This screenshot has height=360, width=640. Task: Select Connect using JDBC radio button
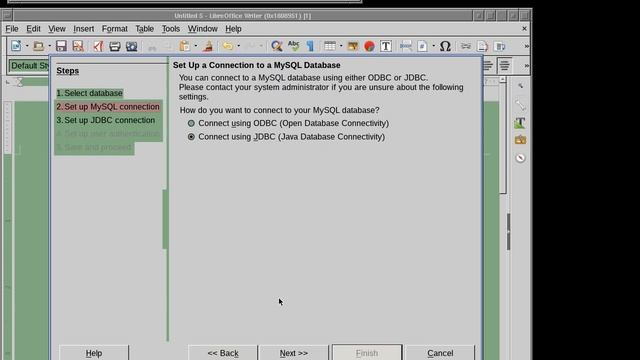[191, 137]
